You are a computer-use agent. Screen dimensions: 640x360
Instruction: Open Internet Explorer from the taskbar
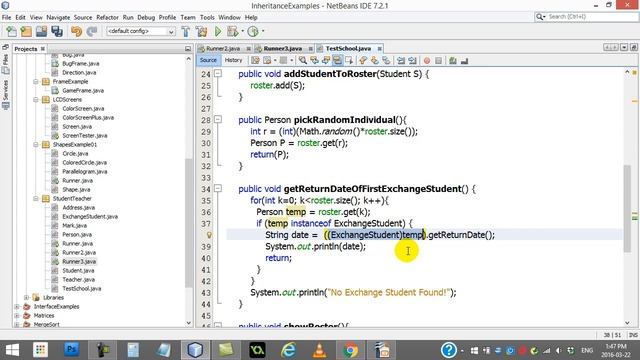(x=288, y=350)
